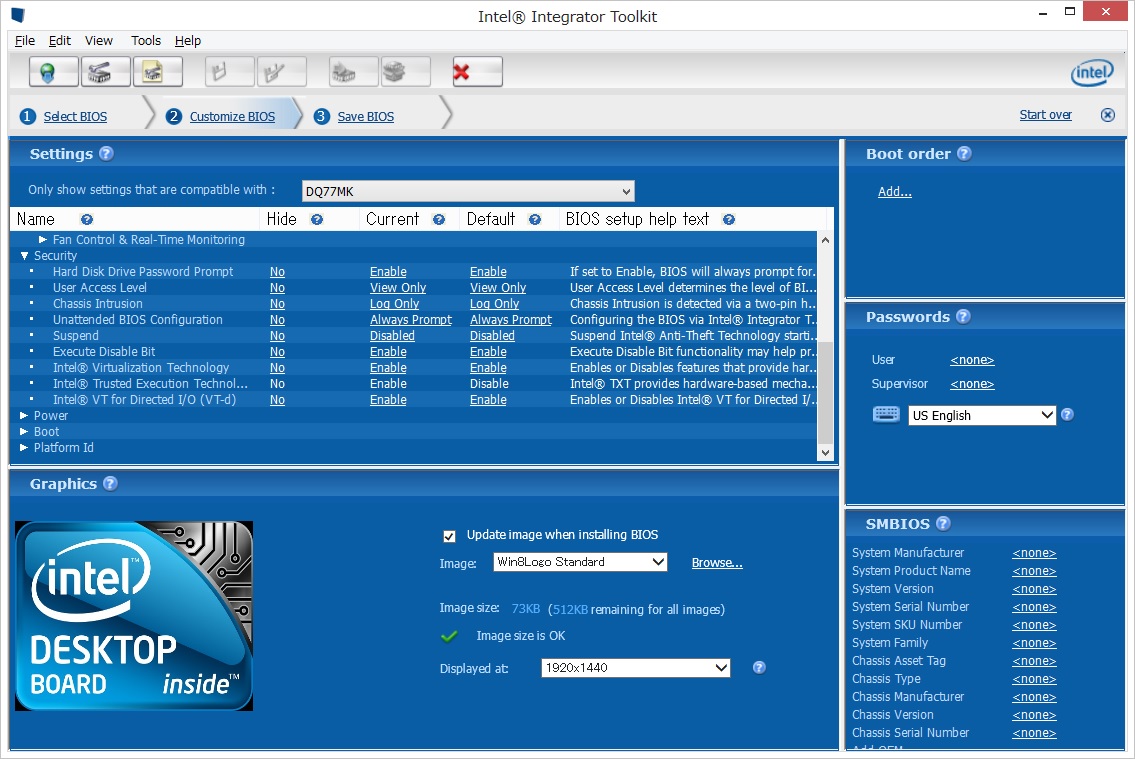Click help icon next to Current column
The width and height of the screenshot is (1135, 759).
coord(439,219)
